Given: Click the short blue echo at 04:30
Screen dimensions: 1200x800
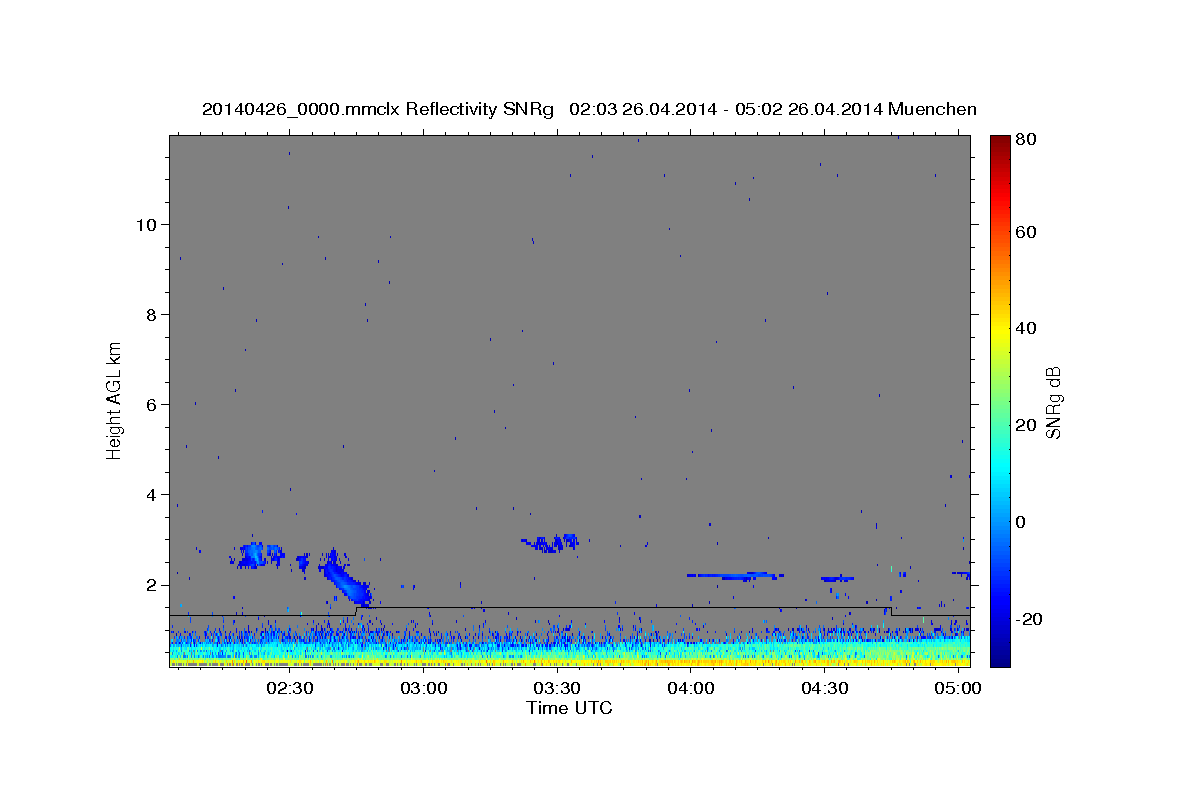Looking at the screenshot, I should click(x=838, y=579).
